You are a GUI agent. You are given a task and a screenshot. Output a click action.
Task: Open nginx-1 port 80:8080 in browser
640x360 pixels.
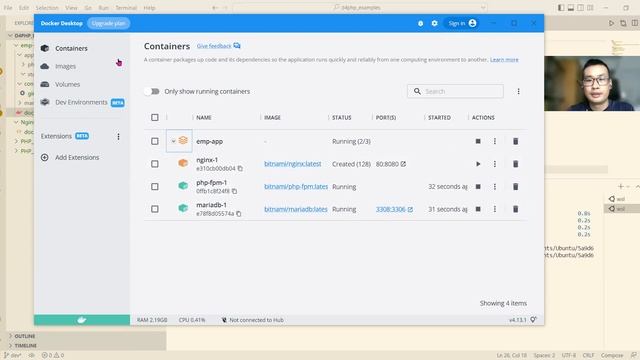click(391, 164)
